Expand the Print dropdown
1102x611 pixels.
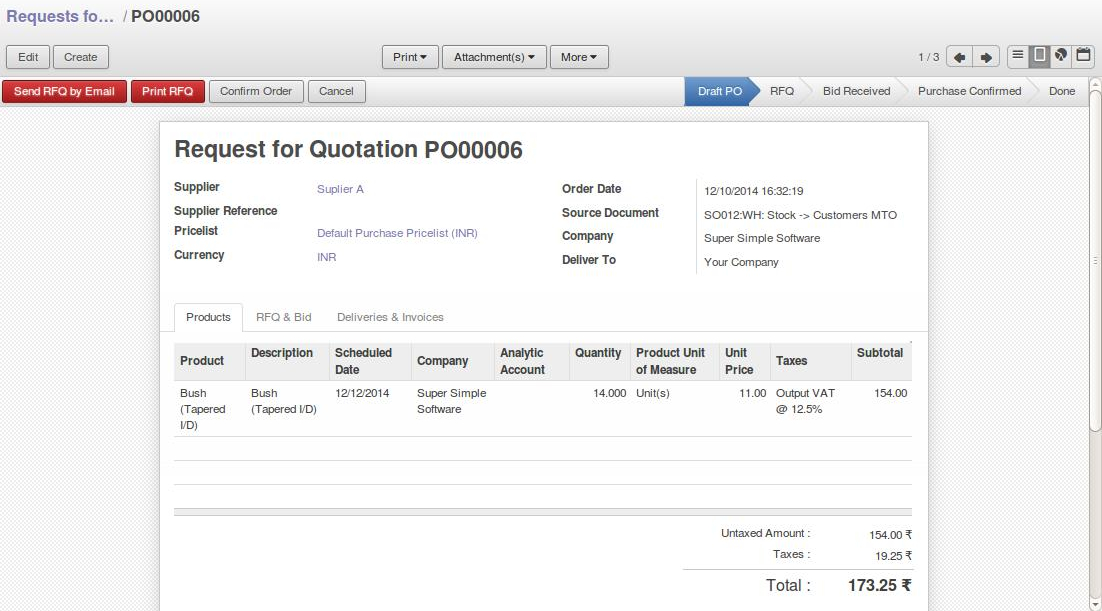click(x=410, y=57)
